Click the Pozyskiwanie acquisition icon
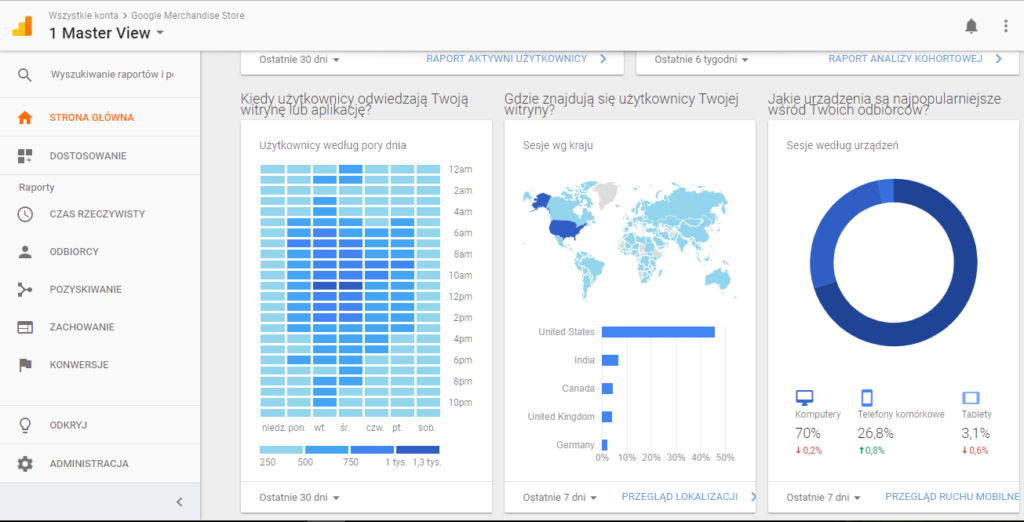Image resolution: width=1024 pixels, height=522 pixels. click(25, 289)
